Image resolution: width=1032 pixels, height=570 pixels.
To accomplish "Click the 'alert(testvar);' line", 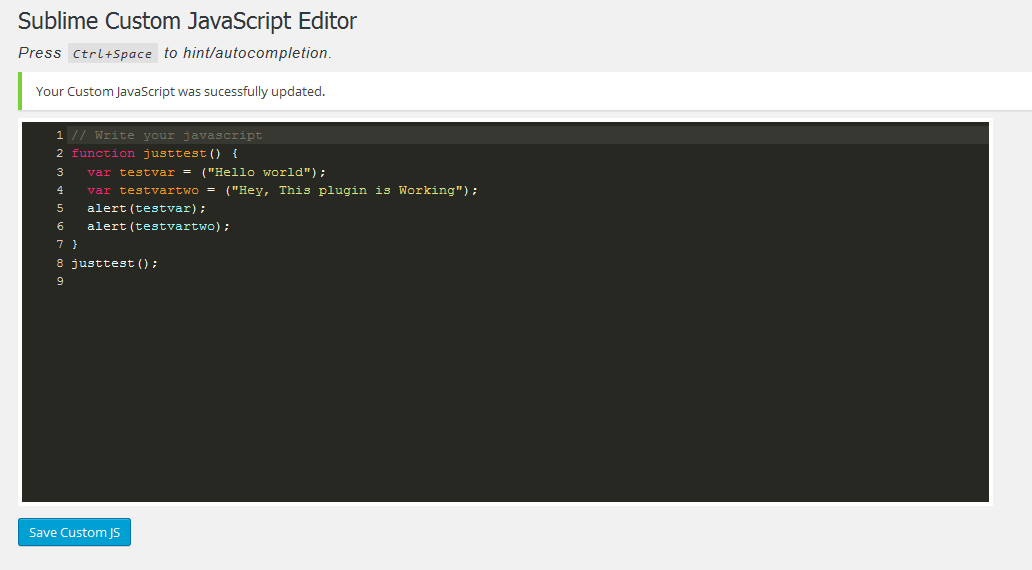I will click(x=146, y=208).
